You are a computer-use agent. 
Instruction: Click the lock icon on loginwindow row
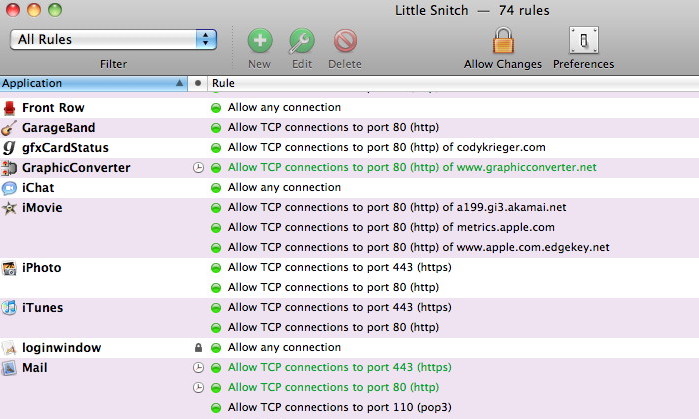pos(198,347)
